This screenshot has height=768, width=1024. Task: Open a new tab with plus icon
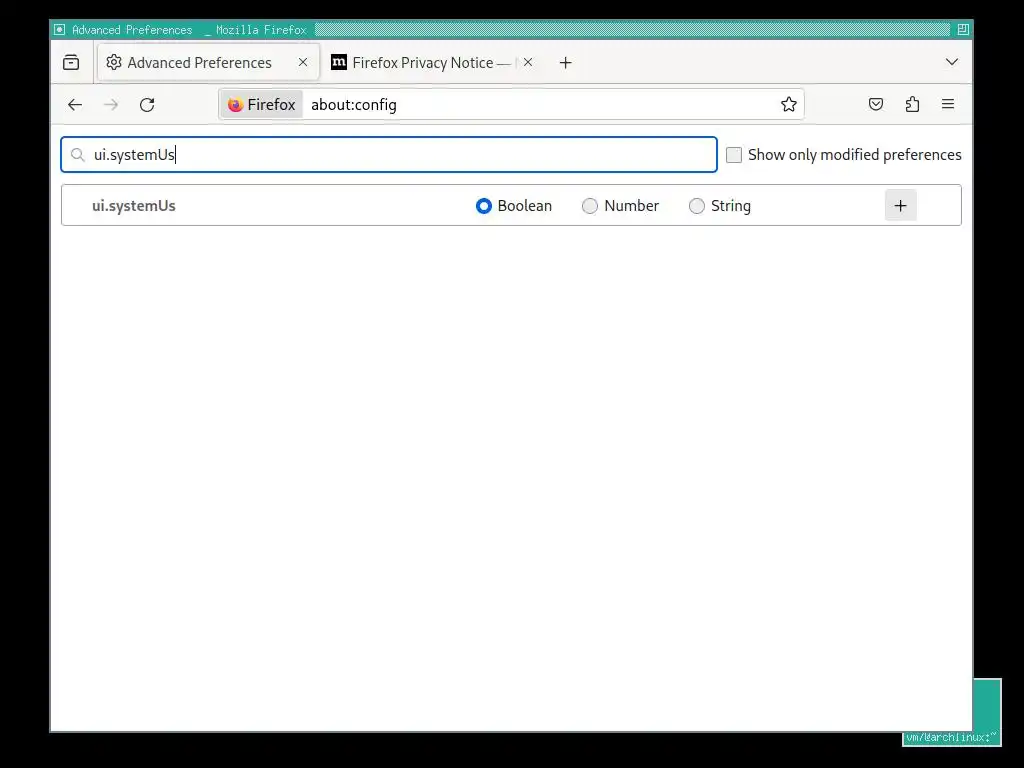[x=566, y=63]
